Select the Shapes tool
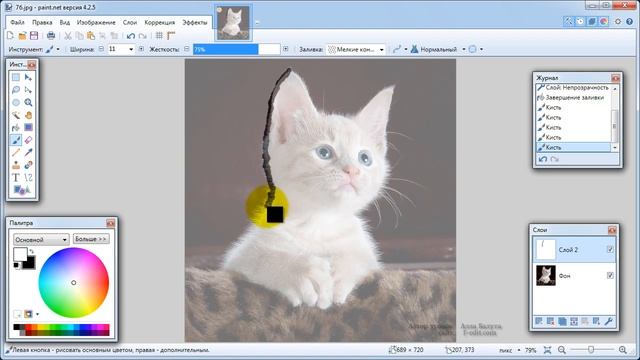The image size is (640, 360). pyautogui.click(x=21, y=190)
